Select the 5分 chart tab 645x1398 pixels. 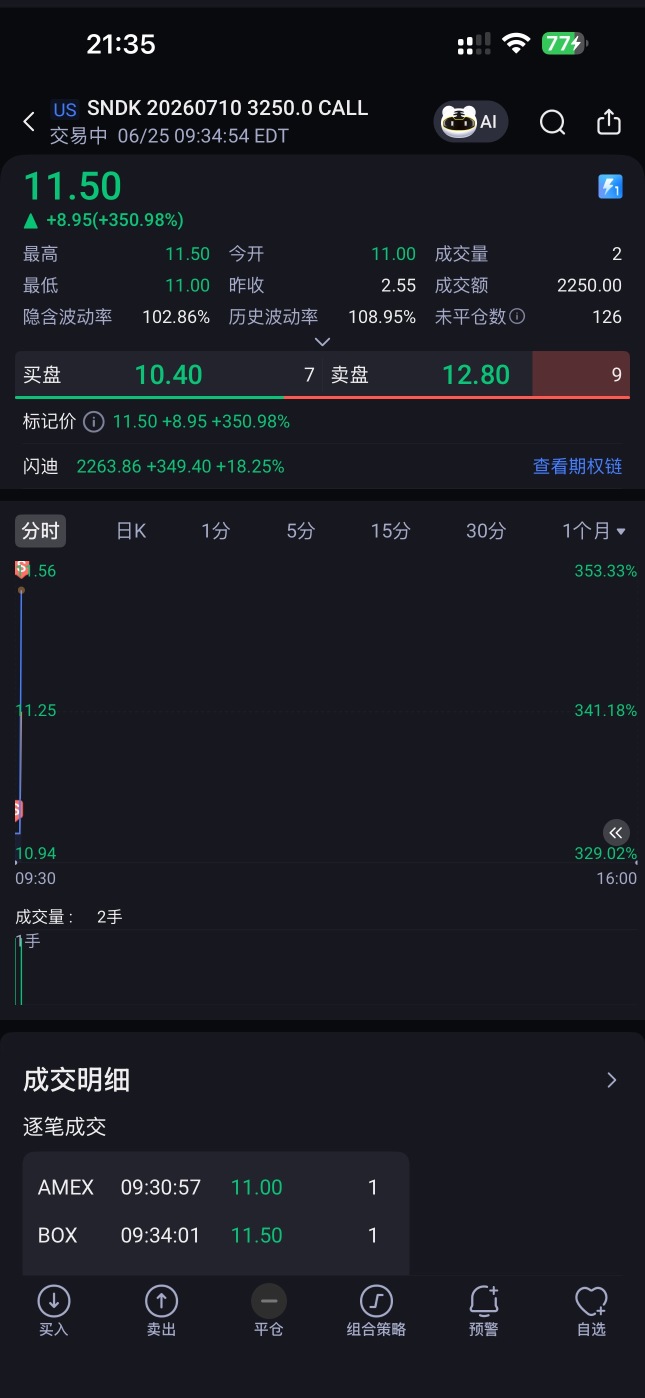(x=300, y=531)
